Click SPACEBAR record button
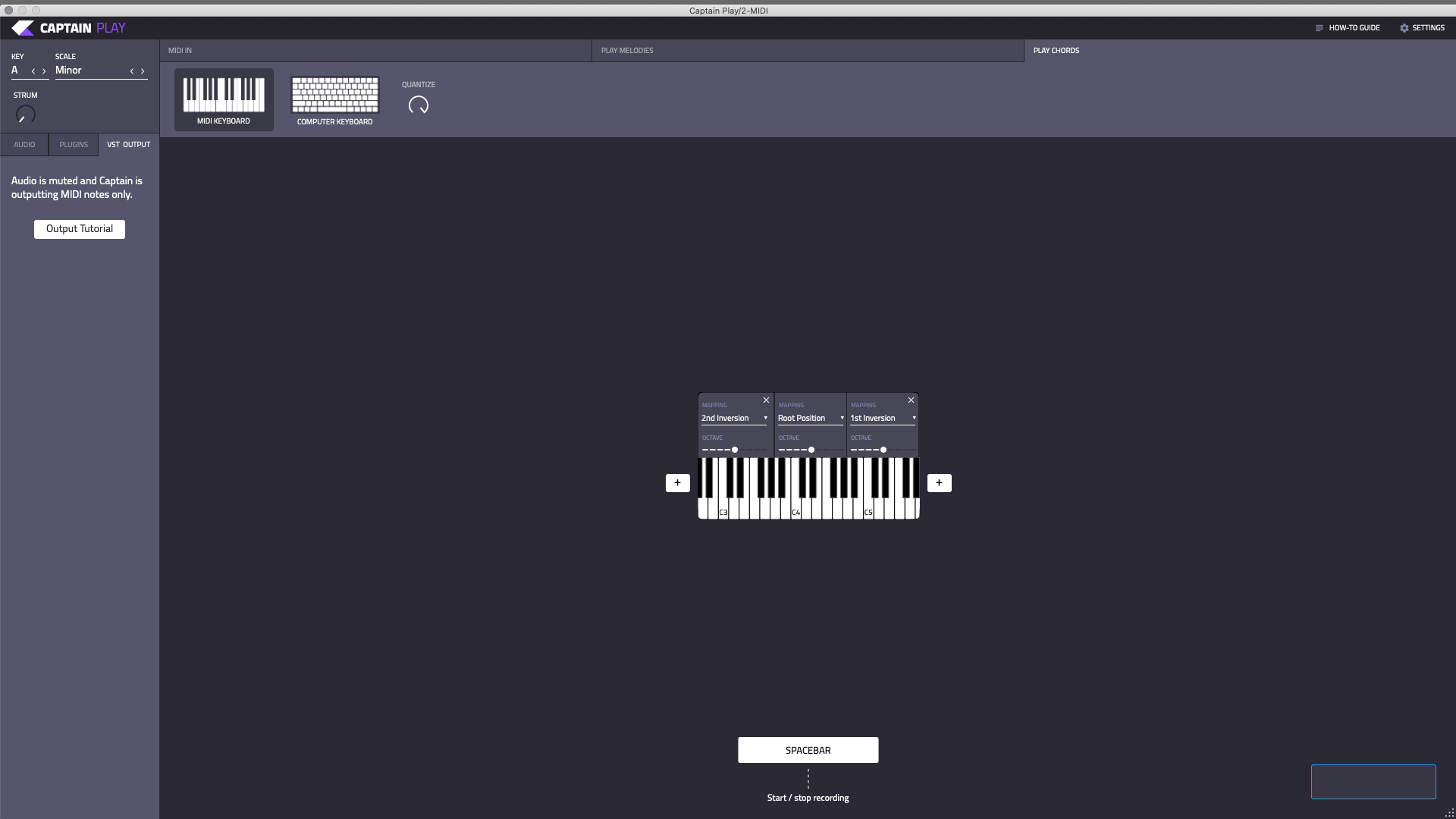Screen dimensions: 1456x819 tap(808, 750)
